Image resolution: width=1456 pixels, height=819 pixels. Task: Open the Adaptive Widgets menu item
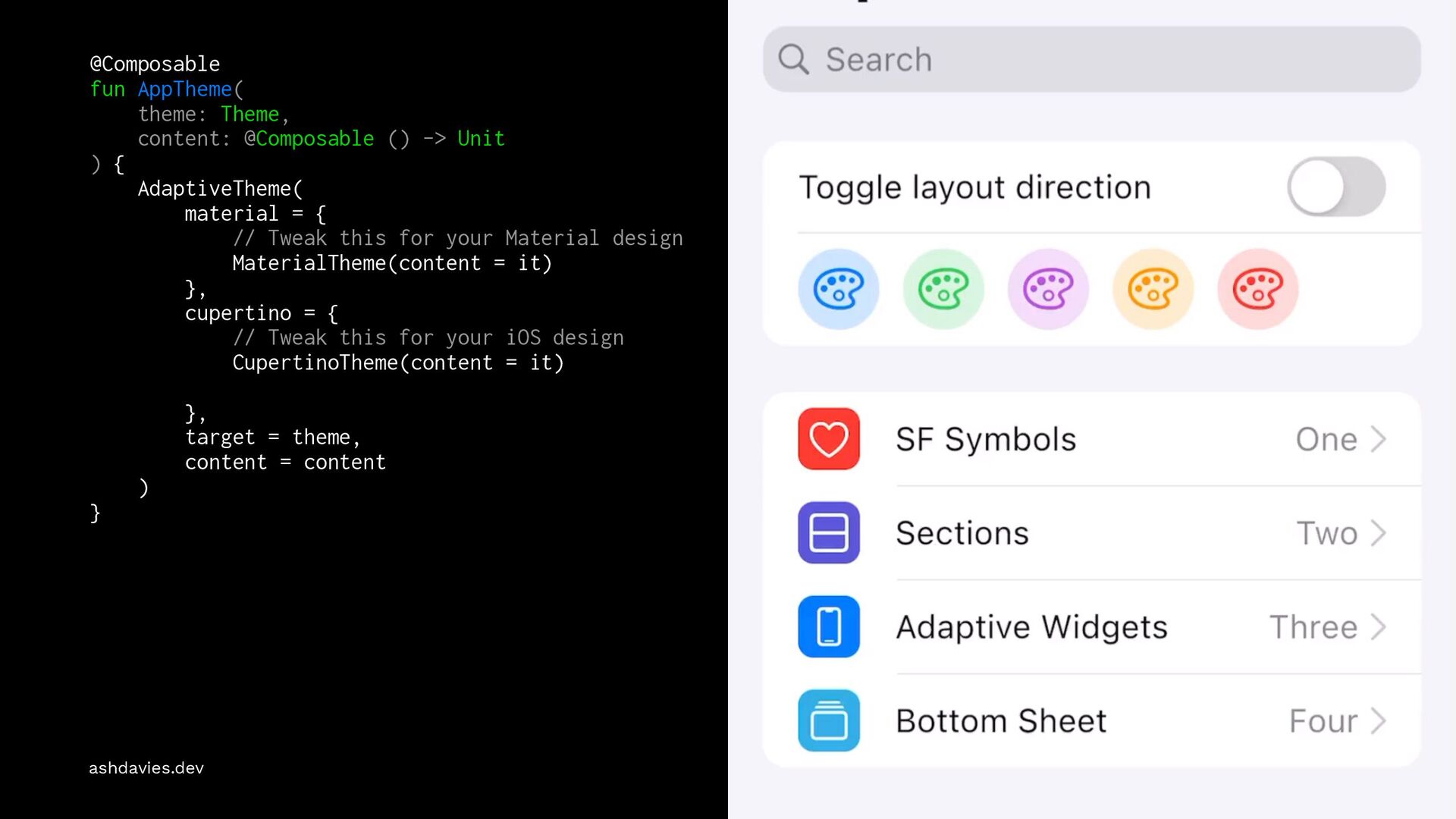(x=1031, y=627)
